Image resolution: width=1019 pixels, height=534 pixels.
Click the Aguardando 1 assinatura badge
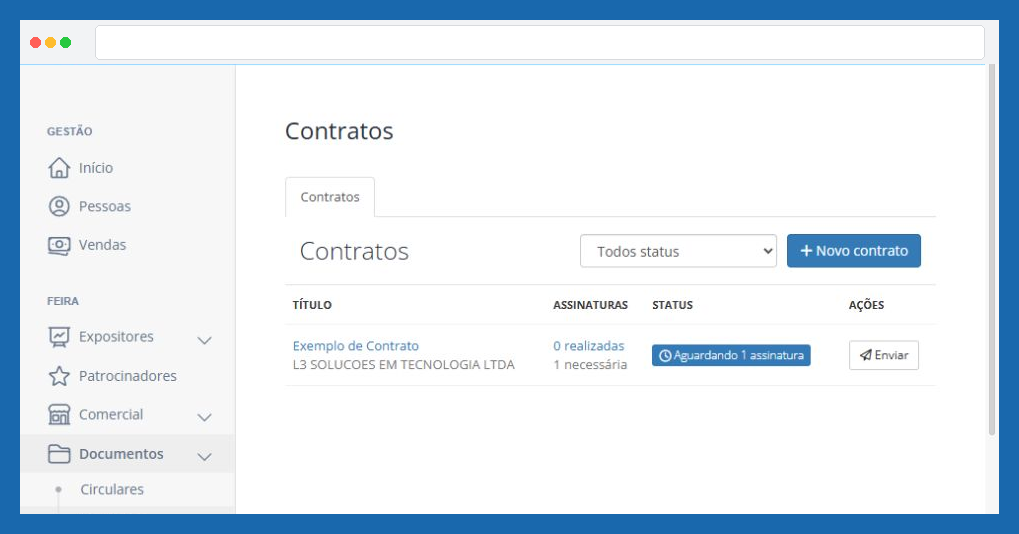pyautogui.click(x=731, y=355)
